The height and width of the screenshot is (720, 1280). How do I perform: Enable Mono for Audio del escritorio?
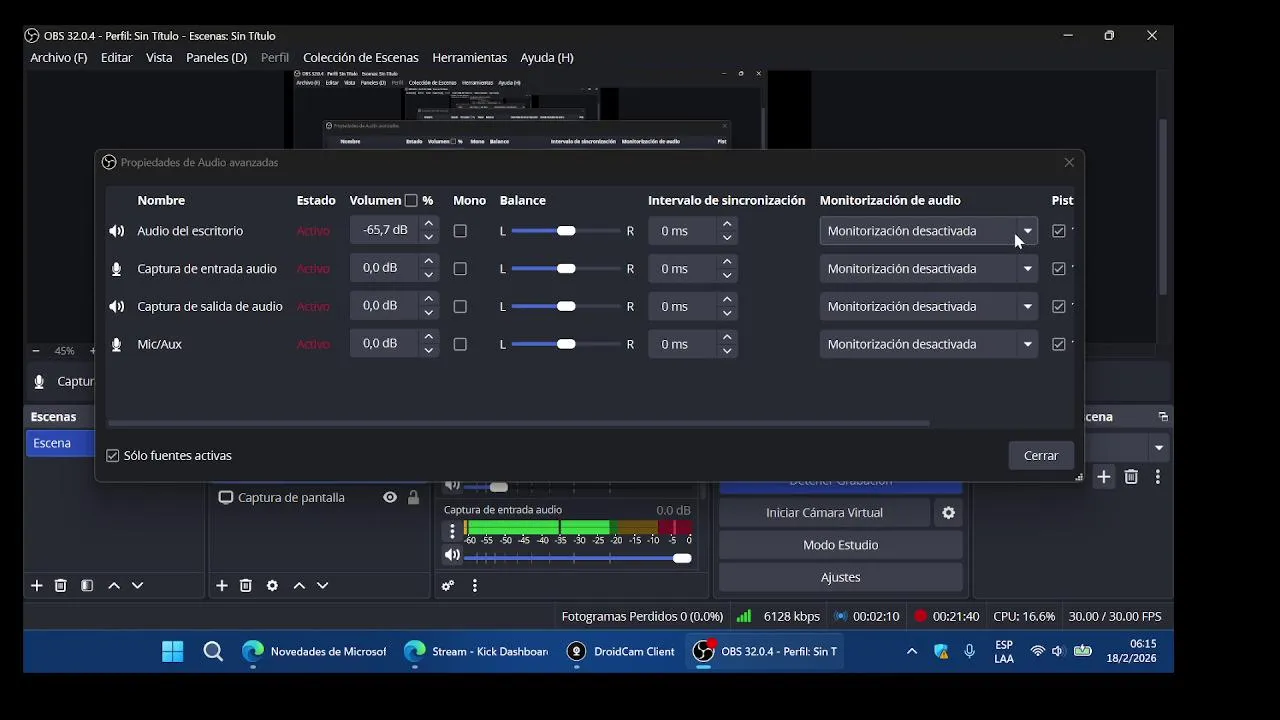[460, 231]
